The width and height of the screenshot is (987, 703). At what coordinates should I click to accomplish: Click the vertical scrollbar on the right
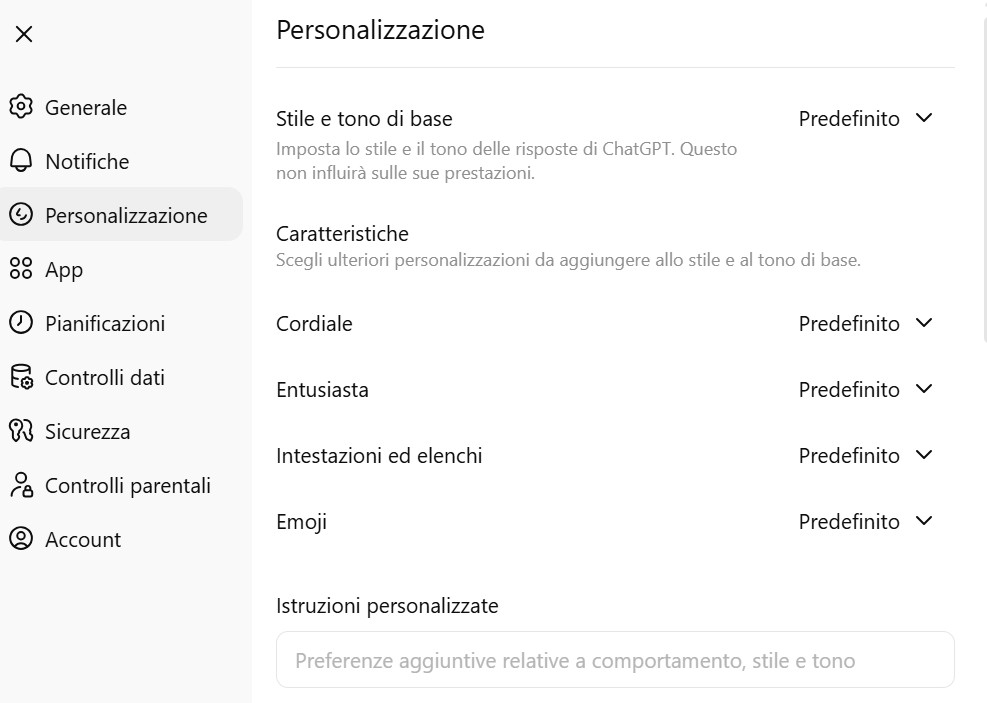983,180
